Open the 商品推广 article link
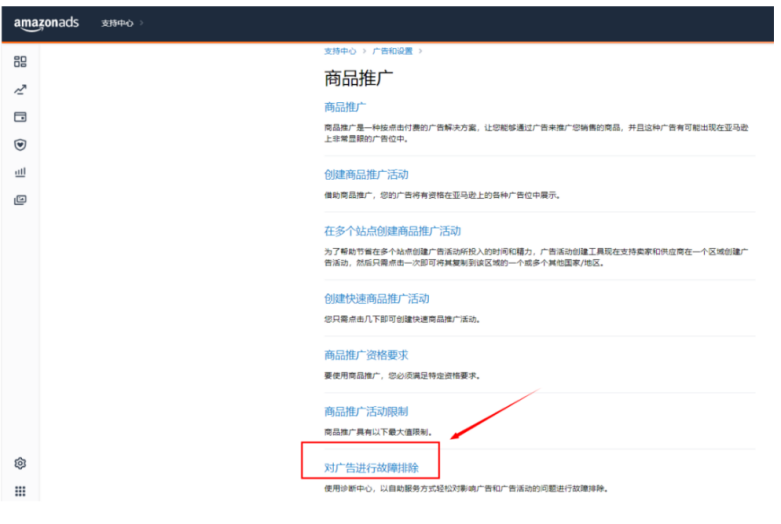The width and height of the screenshot is (781, 524). [x=345, y=107]
